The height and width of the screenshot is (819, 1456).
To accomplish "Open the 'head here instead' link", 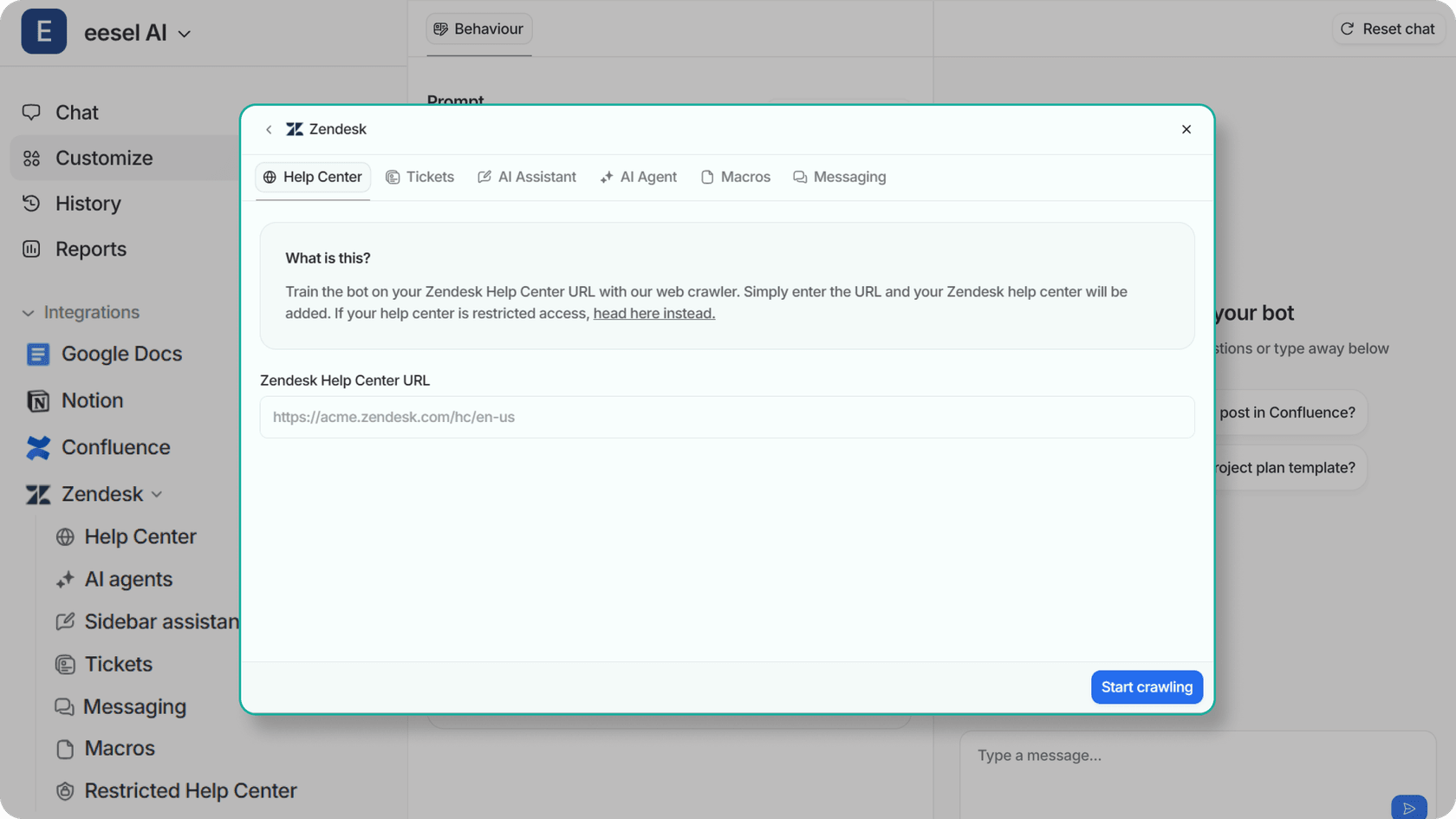I will (x=654, y=313).
